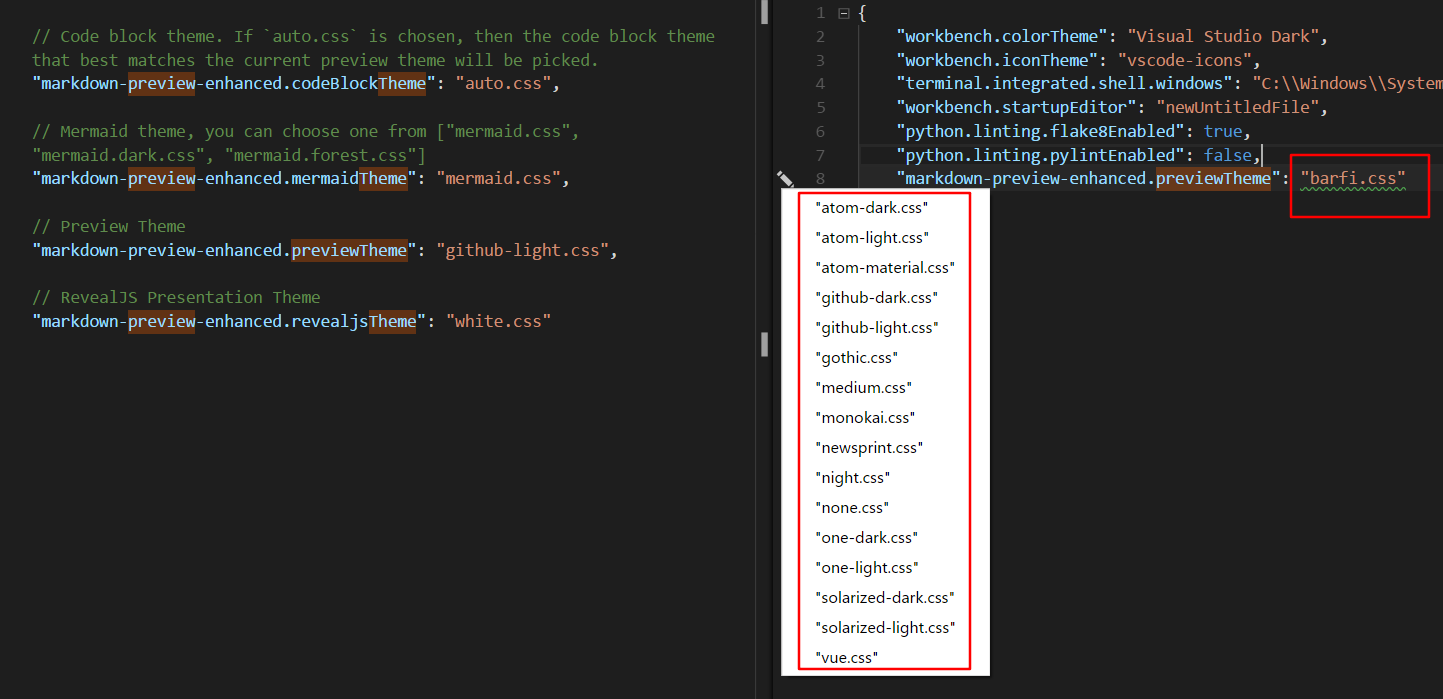Pick "solarized-dark.css" from the dropdown

point(885,597)
